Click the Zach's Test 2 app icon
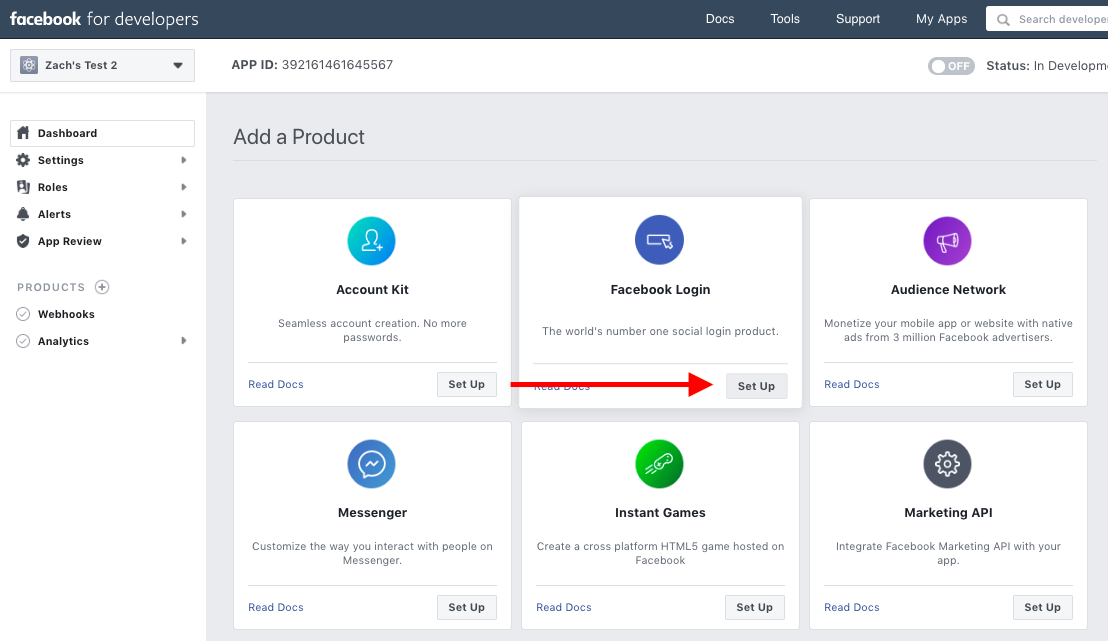 (29, 65)
